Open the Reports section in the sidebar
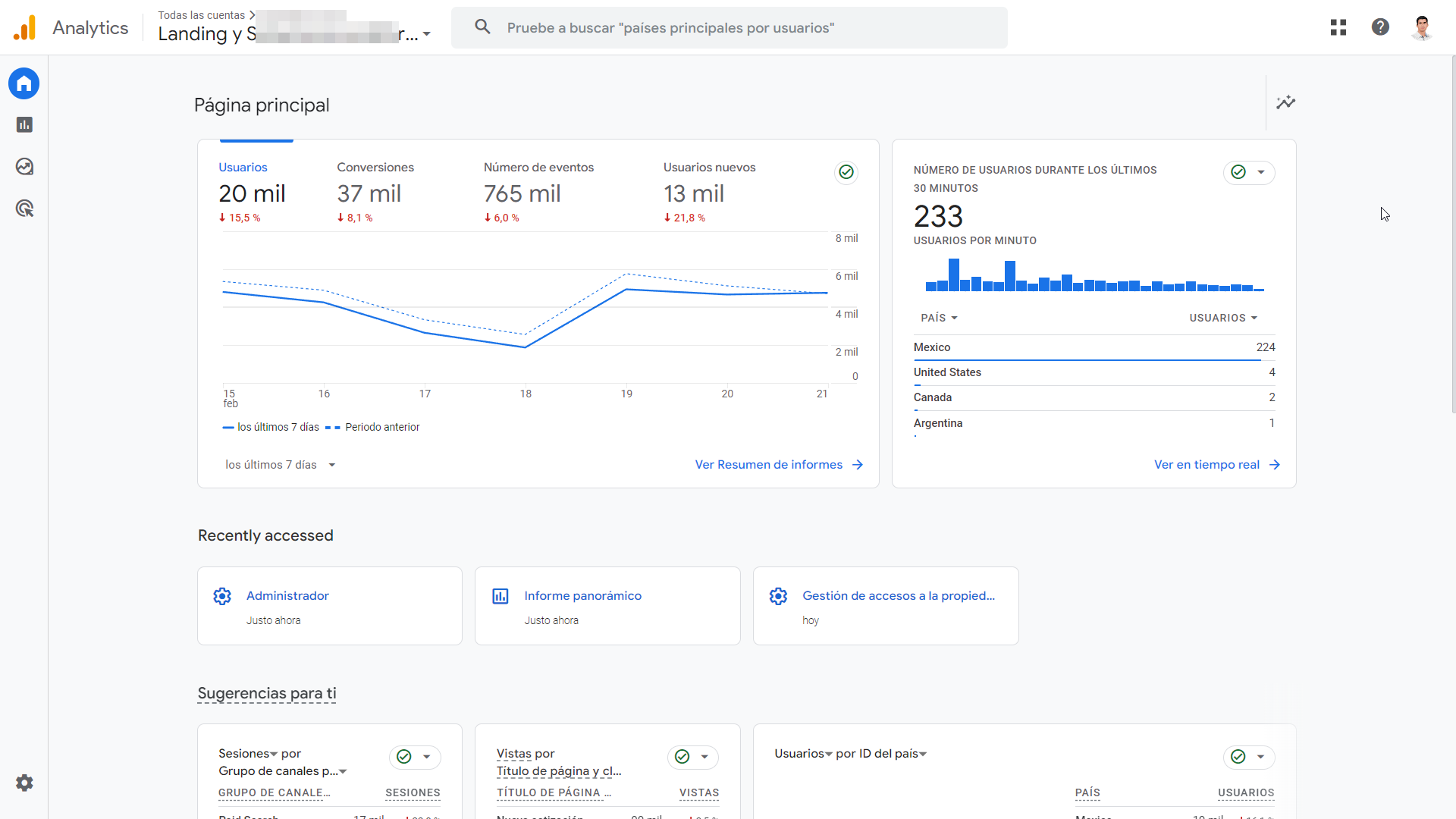This screenshot has height=819, width=1456. click(x=24, y=124)
